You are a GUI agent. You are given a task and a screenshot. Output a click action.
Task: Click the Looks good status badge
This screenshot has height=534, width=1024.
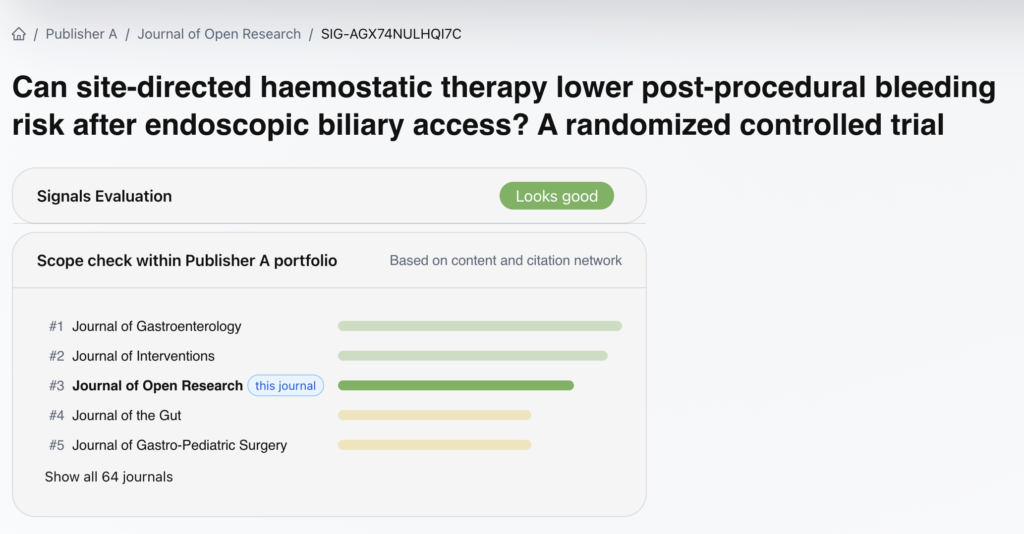(x=556, y=196)
